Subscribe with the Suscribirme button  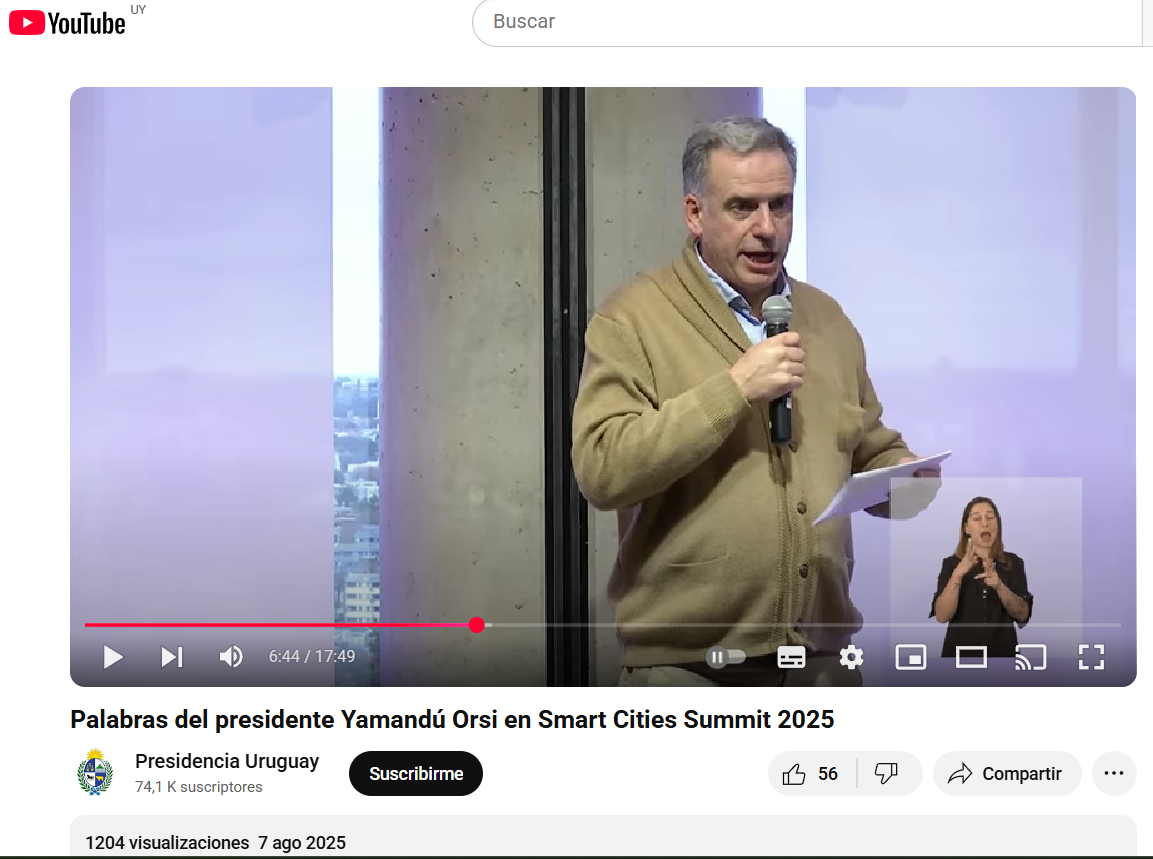pos(415,774)
